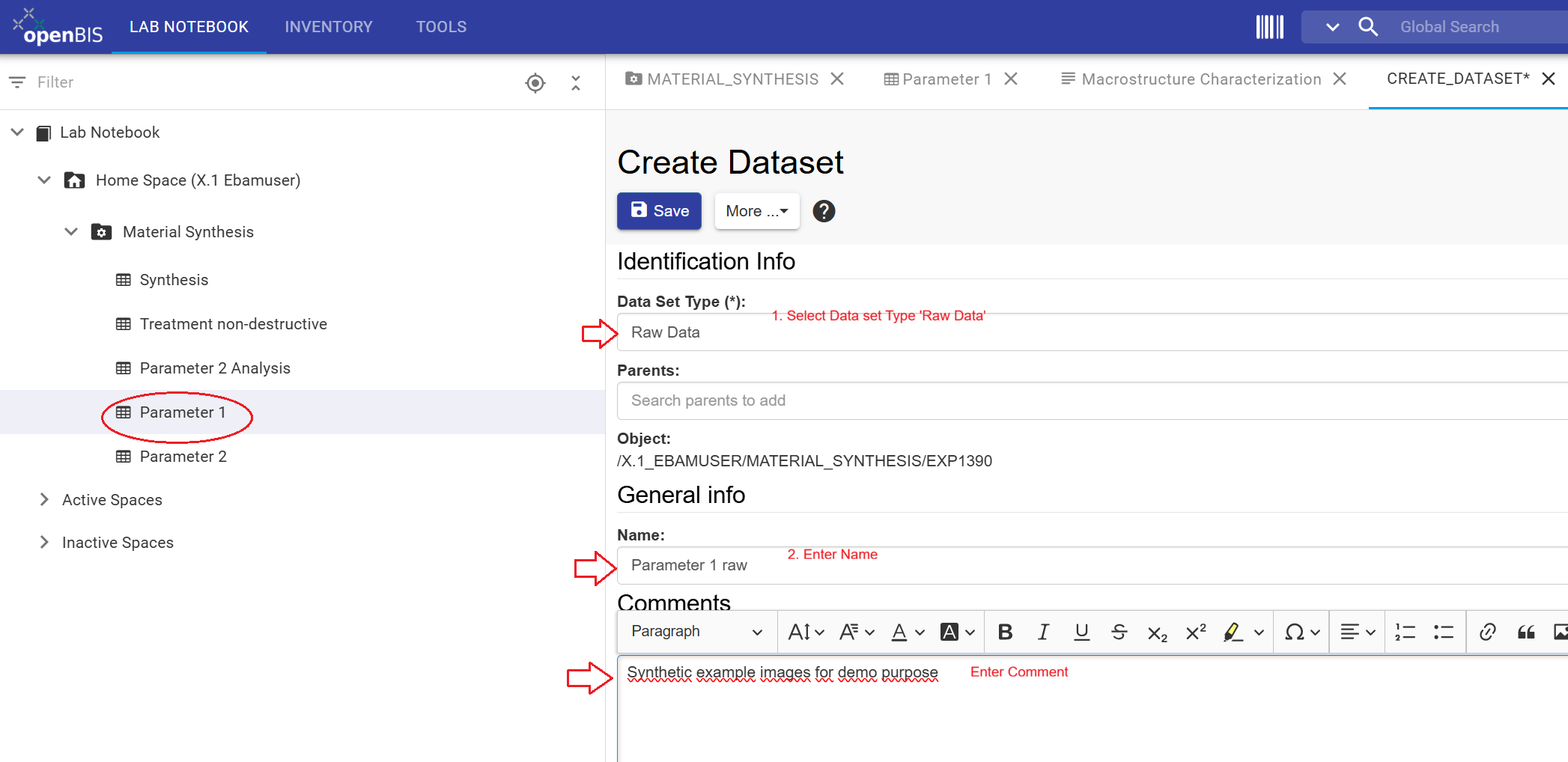Open the font color dropdown
Image resolution: width=1568 pixels, height=762 pixels.
908,633
